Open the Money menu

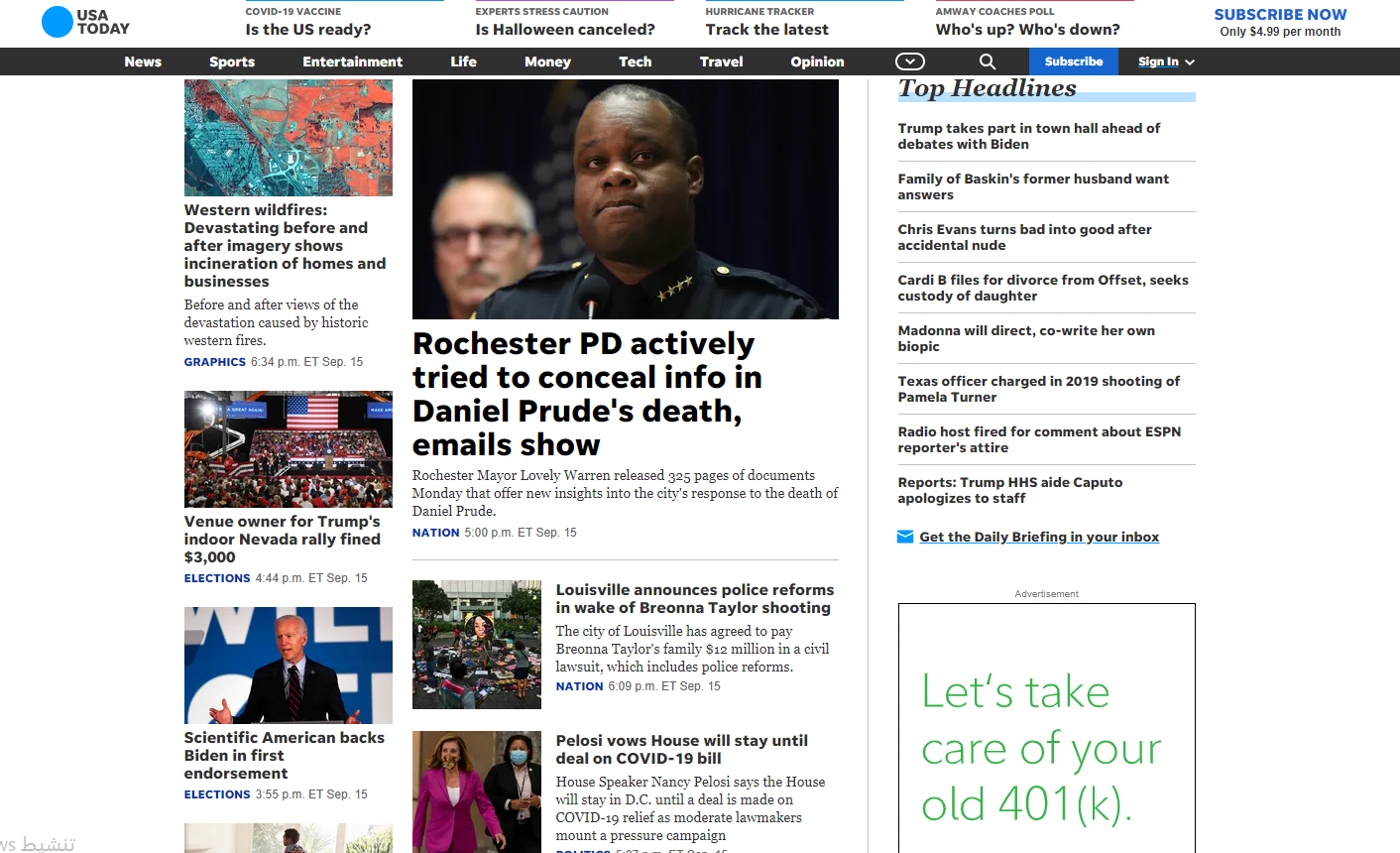click(x=547, y=61)
